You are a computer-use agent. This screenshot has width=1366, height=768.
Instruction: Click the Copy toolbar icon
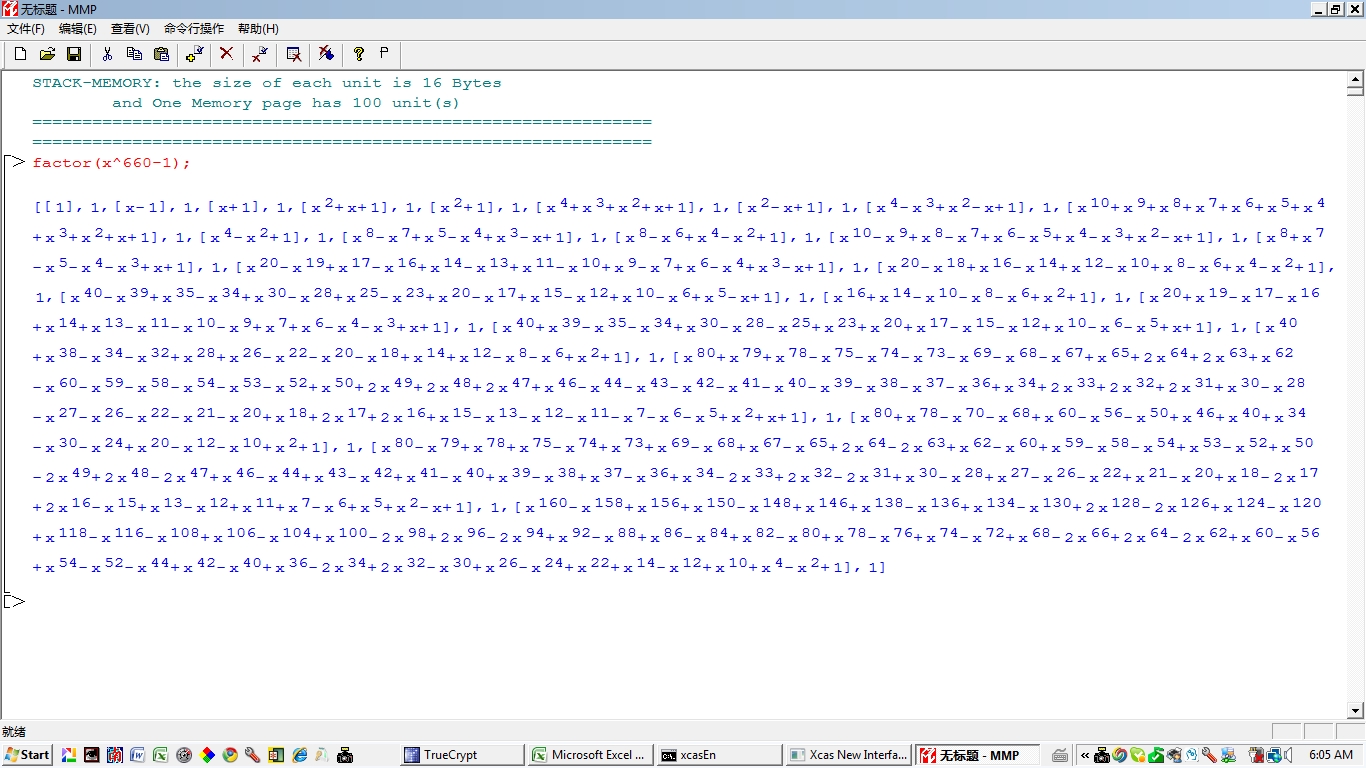pos(134,54)
